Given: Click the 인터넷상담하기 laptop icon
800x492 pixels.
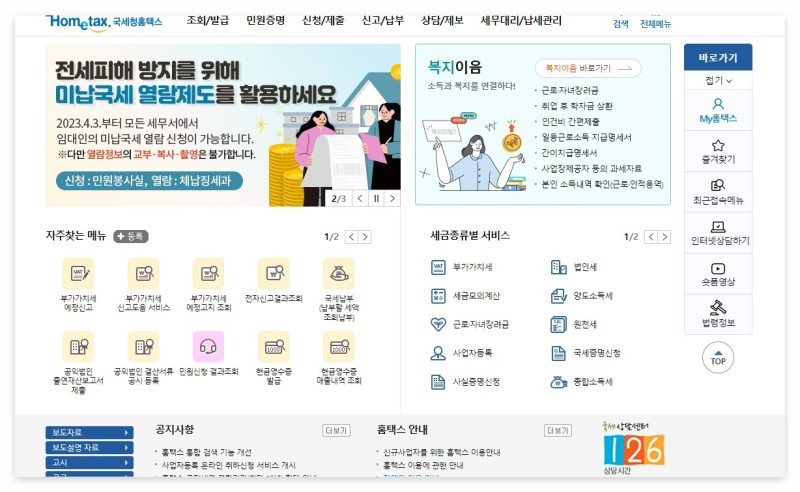Looking at the screenshot, I should point(718,227).
